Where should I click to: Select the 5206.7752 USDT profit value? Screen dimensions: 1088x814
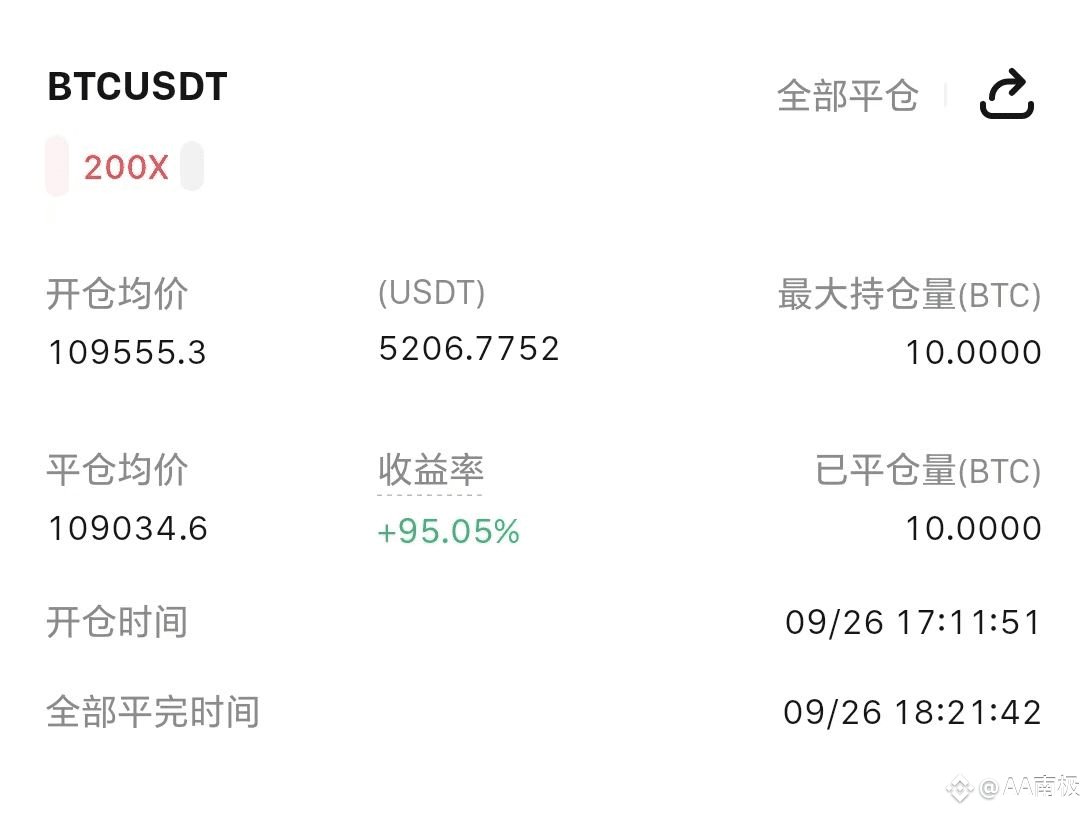(x=469, y=348)
